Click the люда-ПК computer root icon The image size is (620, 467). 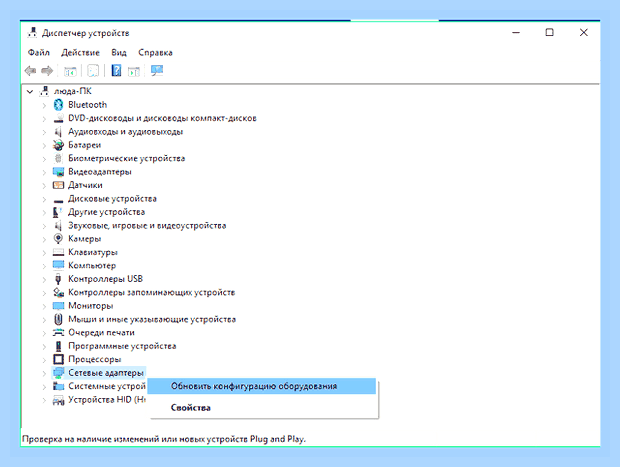[x=45, y=91]
